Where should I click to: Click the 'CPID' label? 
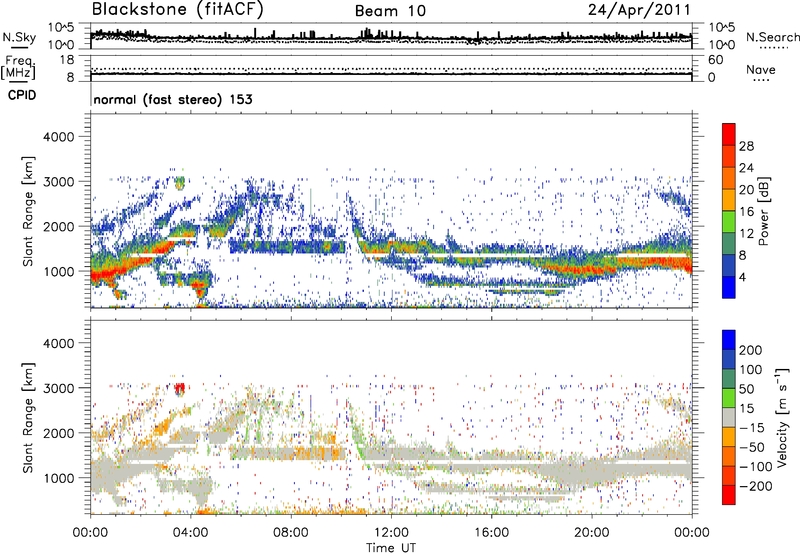tap(22, 95)
